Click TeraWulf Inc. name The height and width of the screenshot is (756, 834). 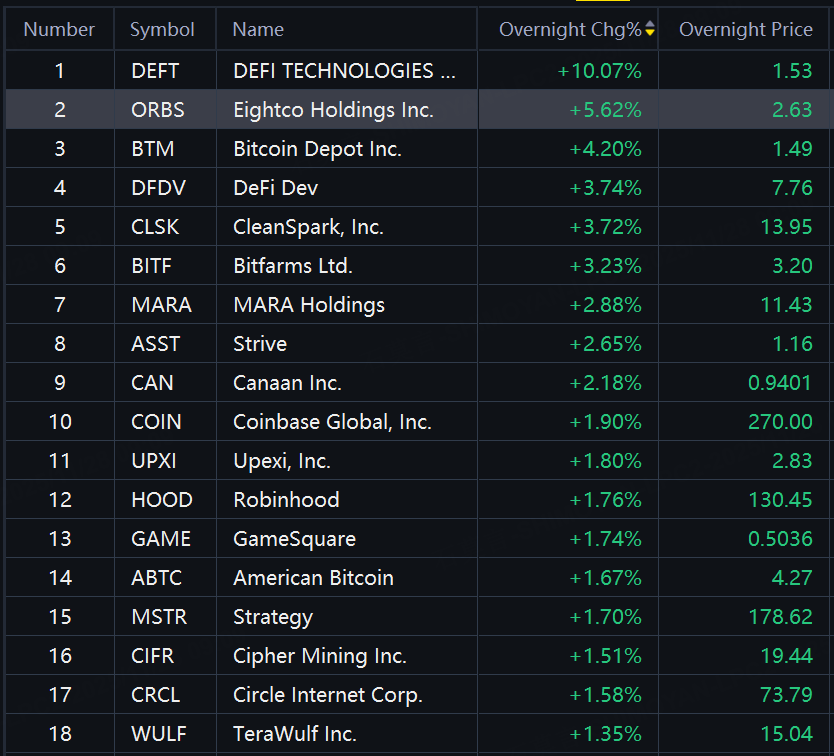[294, 734]
